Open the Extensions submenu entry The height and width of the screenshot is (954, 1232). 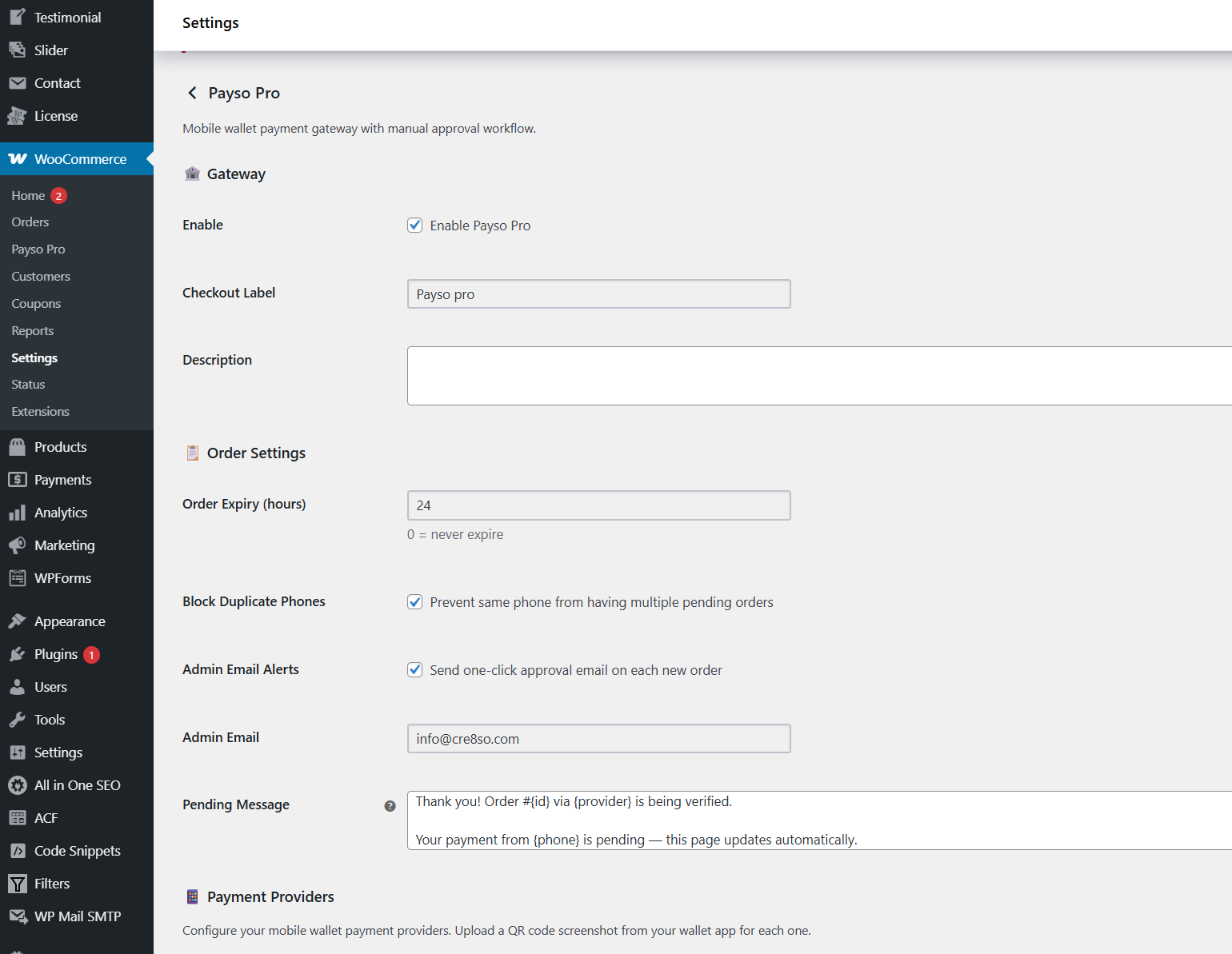[x=39, y=411]
